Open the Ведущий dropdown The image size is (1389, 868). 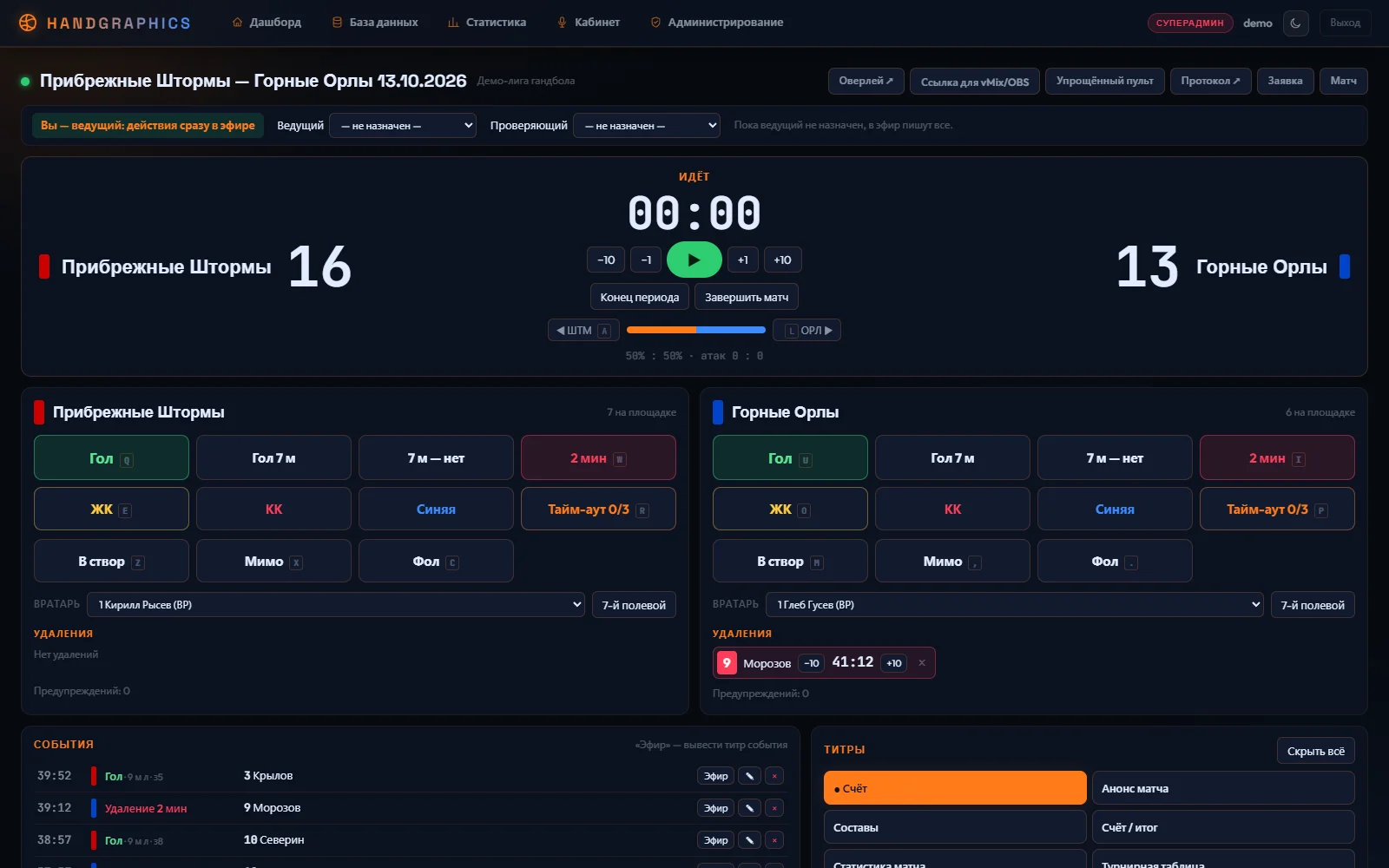tap(403, 126)
